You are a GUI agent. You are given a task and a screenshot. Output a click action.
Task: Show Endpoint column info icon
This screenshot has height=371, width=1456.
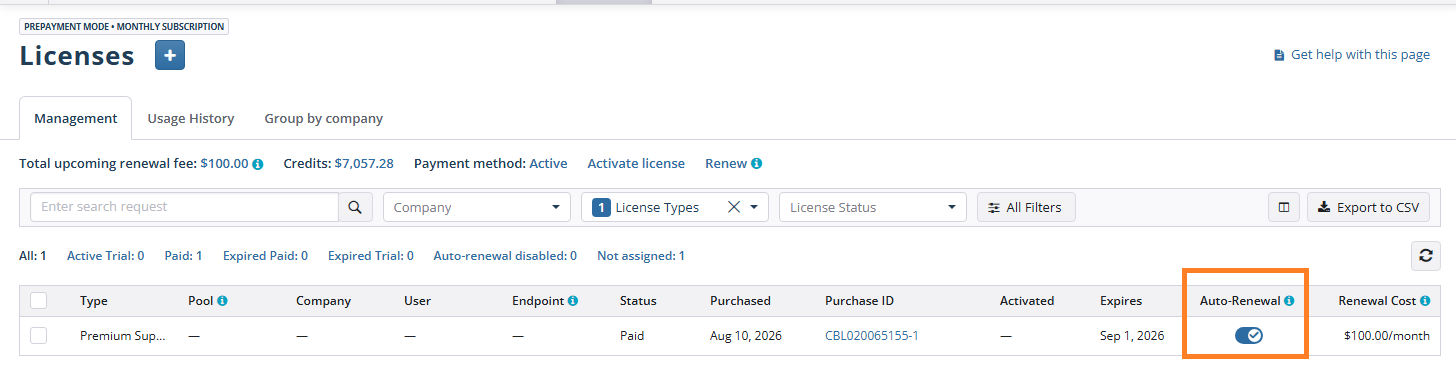pyautogui.click(x=572, y=300)
